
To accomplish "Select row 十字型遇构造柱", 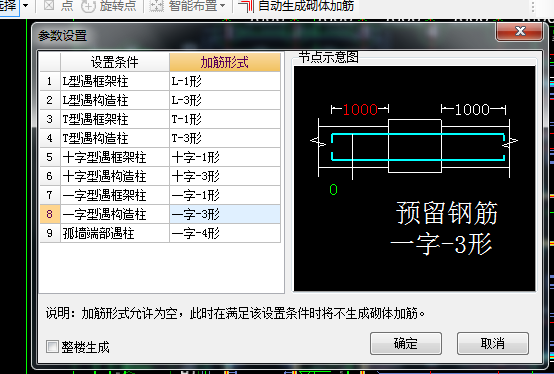I will coord(115,176).
